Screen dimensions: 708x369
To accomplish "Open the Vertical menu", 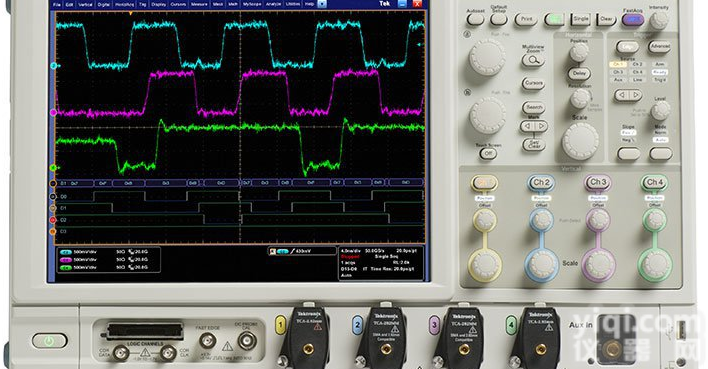I will [85, 5].
